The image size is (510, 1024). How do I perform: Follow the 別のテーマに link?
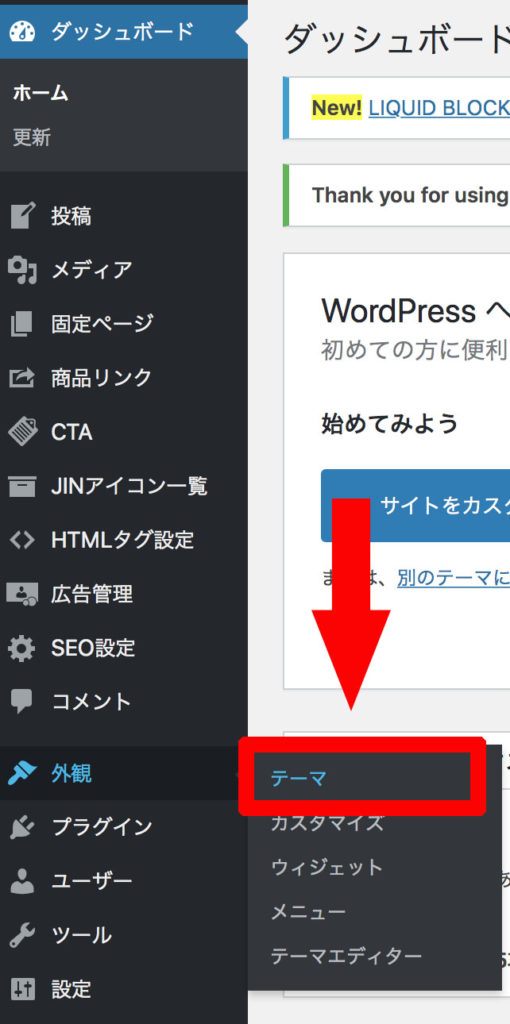point(453,579)
